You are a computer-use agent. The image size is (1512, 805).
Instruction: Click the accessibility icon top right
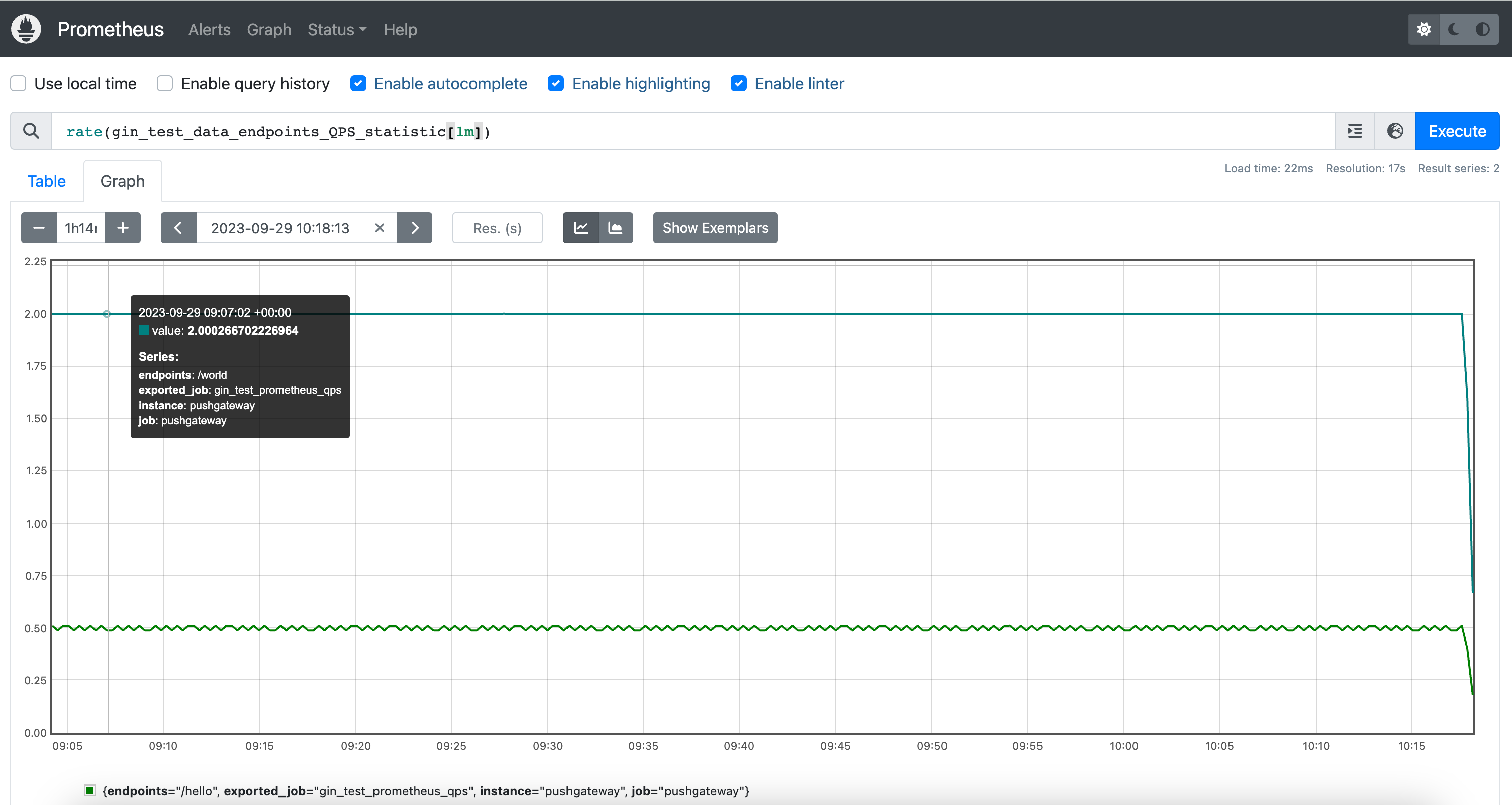[x=1483, y=29]
